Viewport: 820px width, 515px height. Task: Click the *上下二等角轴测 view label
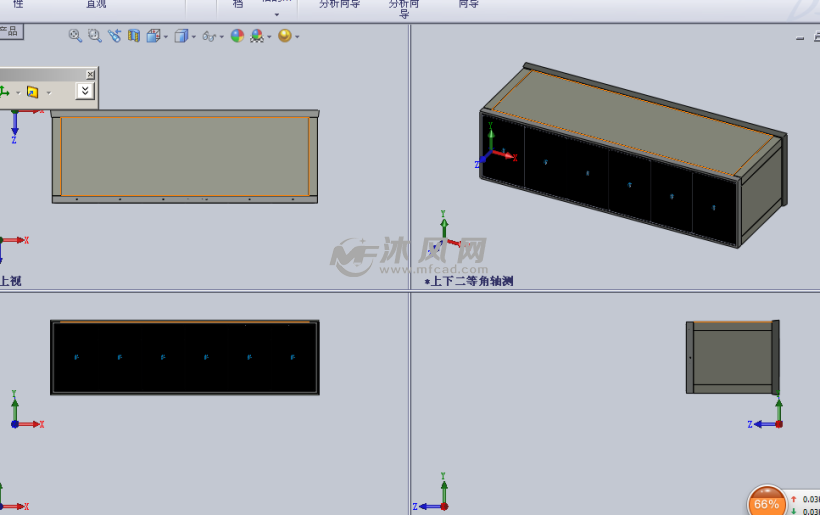469,281
